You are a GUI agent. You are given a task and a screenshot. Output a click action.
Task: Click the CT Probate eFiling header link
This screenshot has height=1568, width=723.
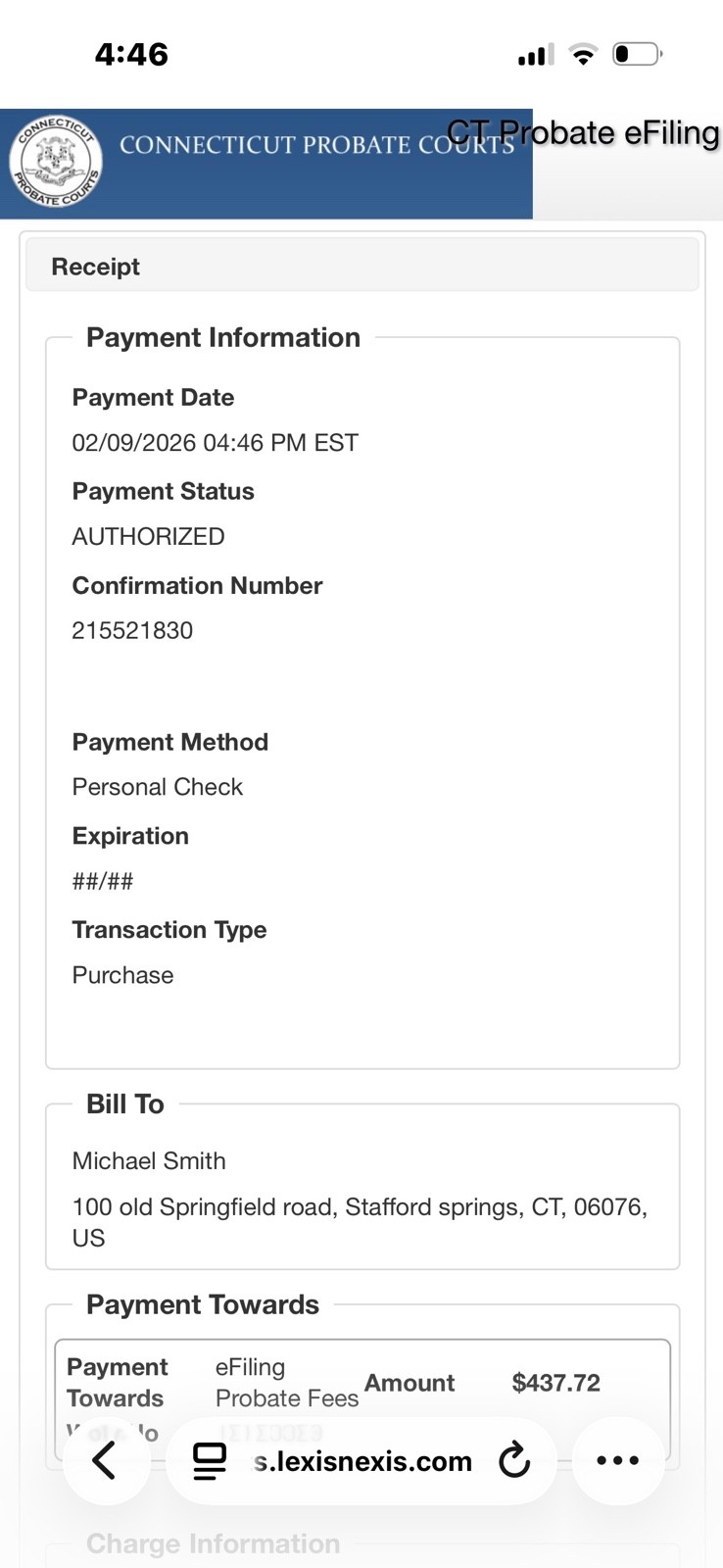pos(583,132)
